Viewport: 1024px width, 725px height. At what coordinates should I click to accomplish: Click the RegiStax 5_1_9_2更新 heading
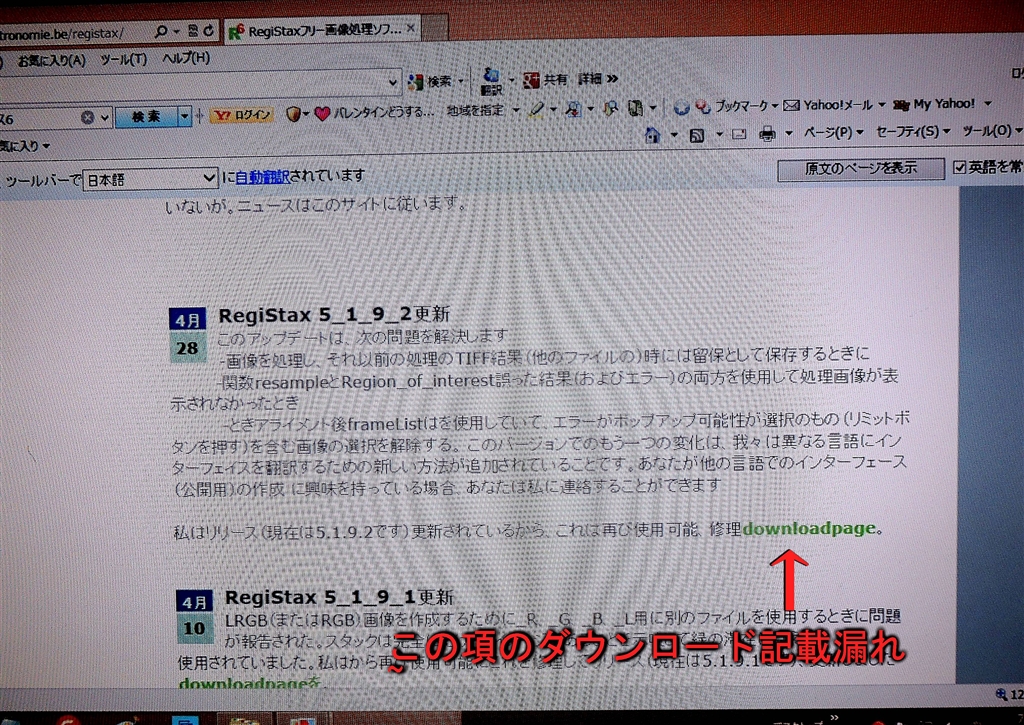point(334,315)
